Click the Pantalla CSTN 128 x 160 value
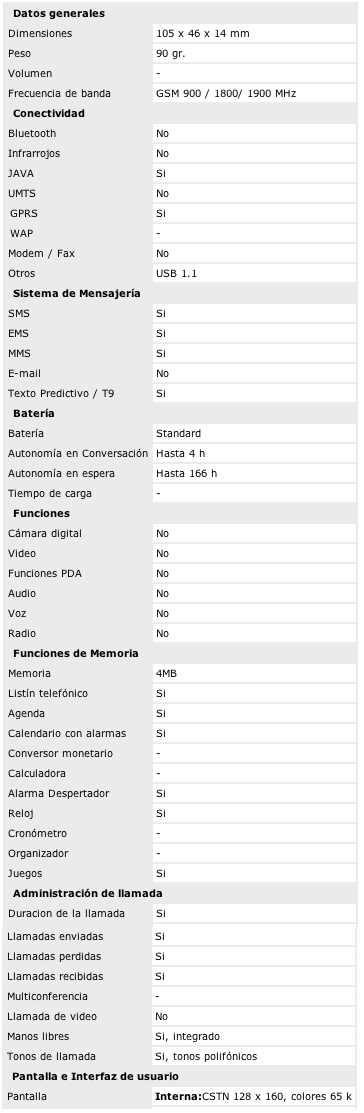 pyautogui.click(x=253, y=1097)
